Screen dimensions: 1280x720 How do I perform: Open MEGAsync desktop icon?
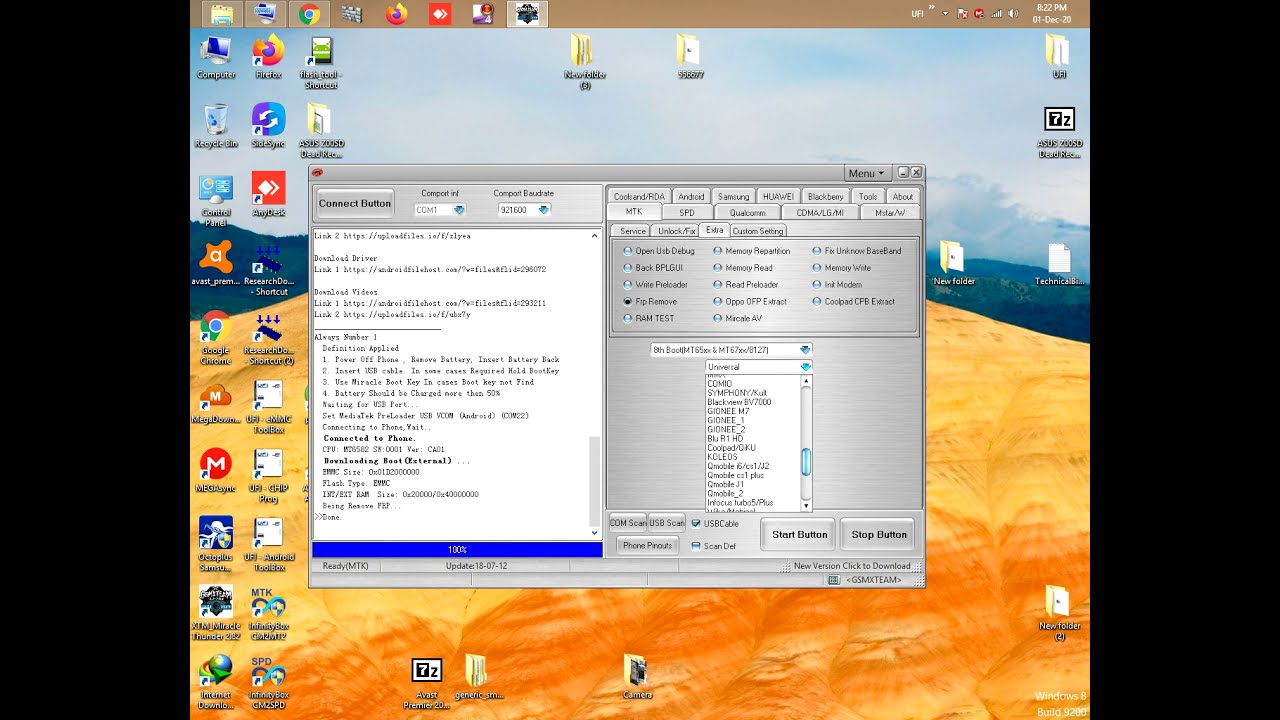pos(216,471)
